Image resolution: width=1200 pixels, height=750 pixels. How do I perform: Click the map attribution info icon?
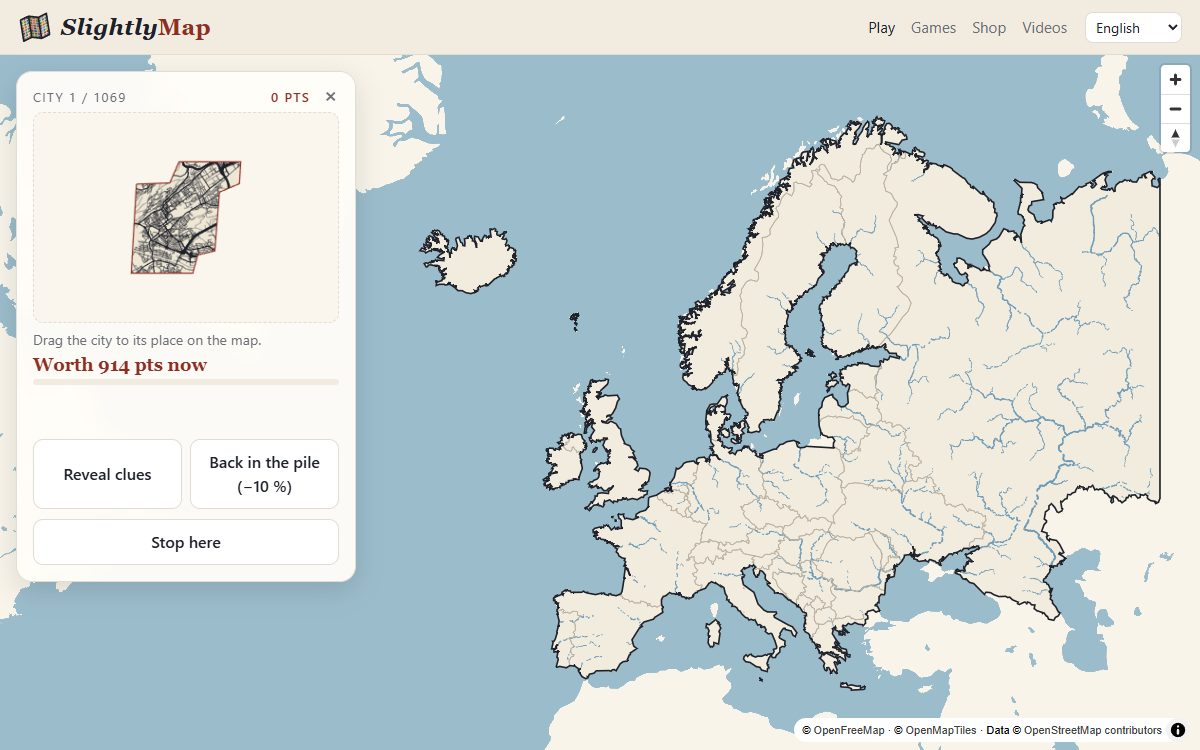coord(1178,730)
